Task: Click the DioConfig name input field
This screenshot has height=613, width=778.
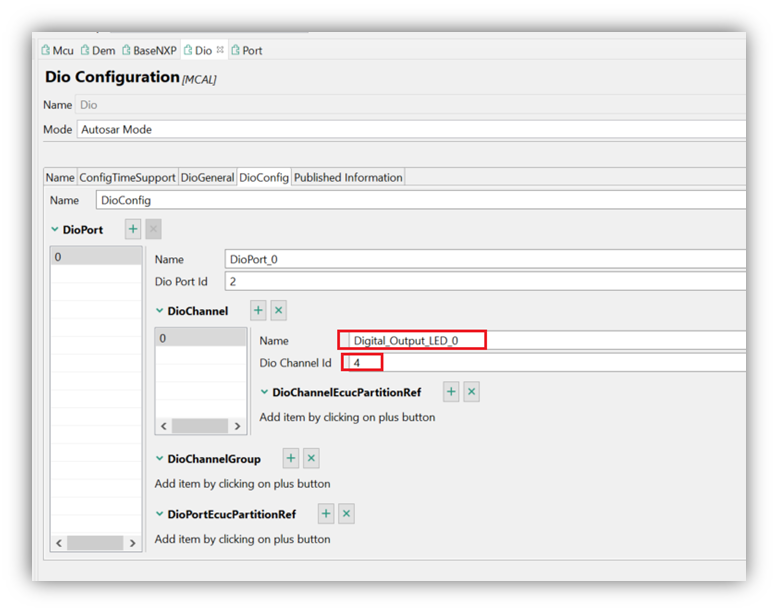Action: click(421, 201)
